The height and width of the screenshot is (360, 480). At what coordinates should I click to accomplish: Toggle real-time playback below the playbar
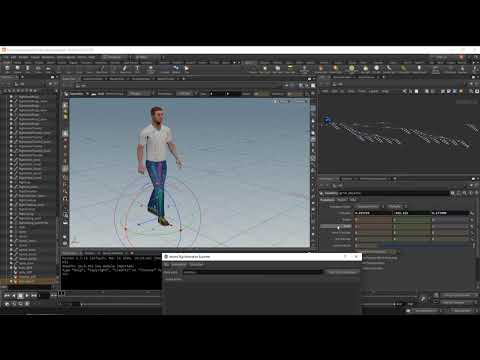click(x=7, y=304)
